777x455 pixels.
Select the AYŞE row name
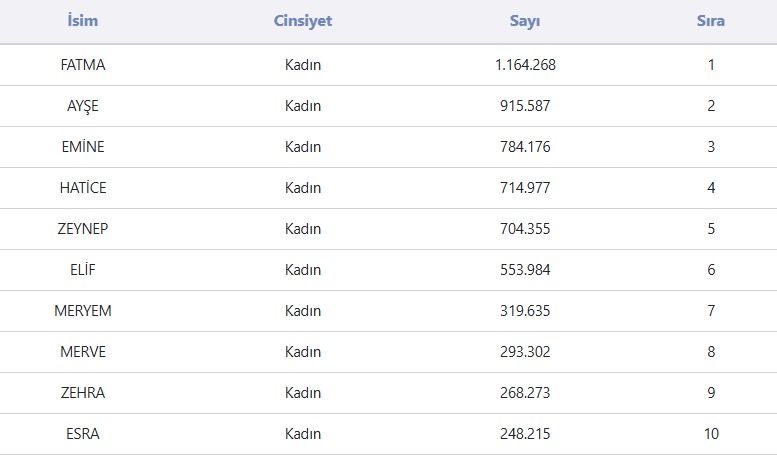(82, 106)
